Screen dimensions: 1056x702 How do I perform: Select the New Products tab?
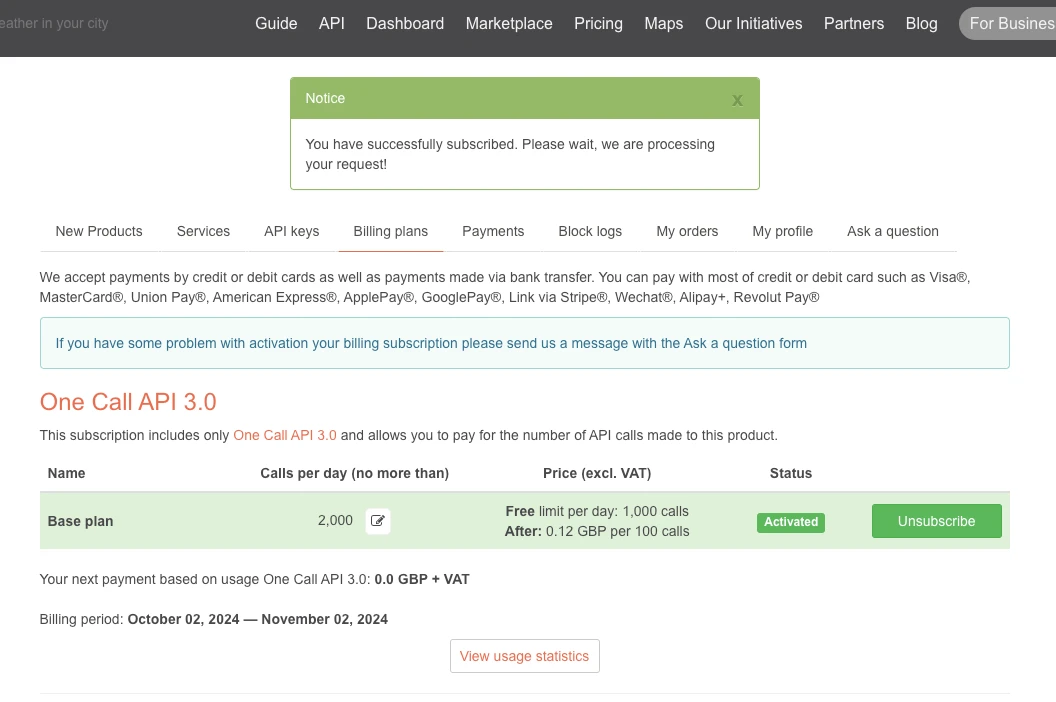click(x=99, y=231)
